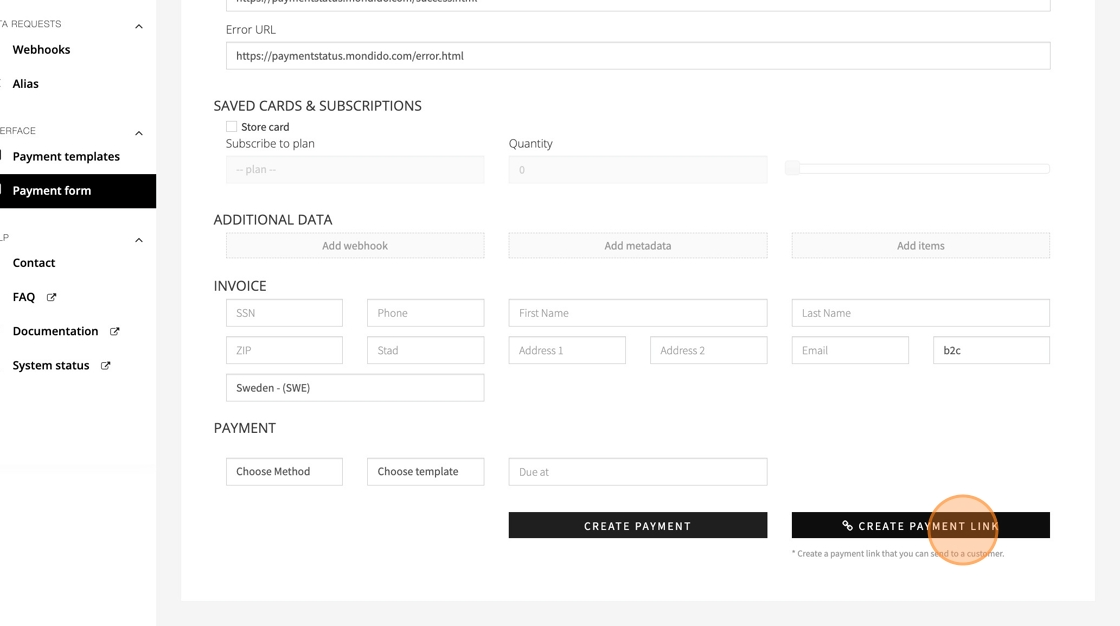Go to Payment templates page
The image size is (1120, 626).
tap(66, 157)
